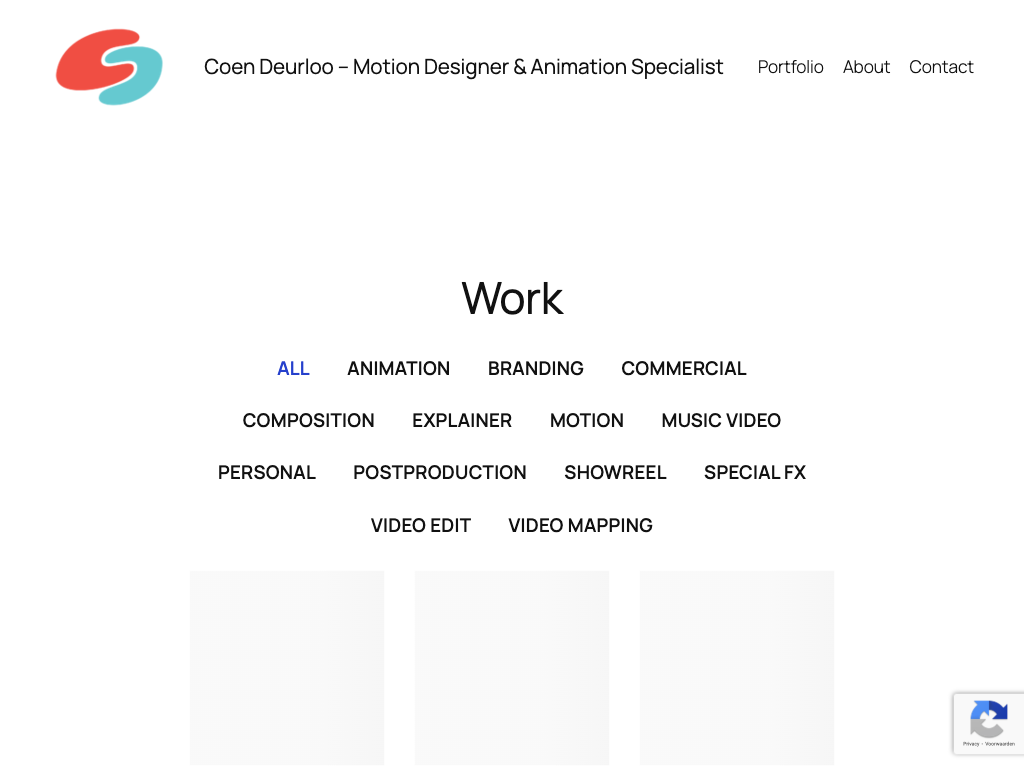Open the About page
The height and width of the screenshot is (768, 1024).
(866, 67)
